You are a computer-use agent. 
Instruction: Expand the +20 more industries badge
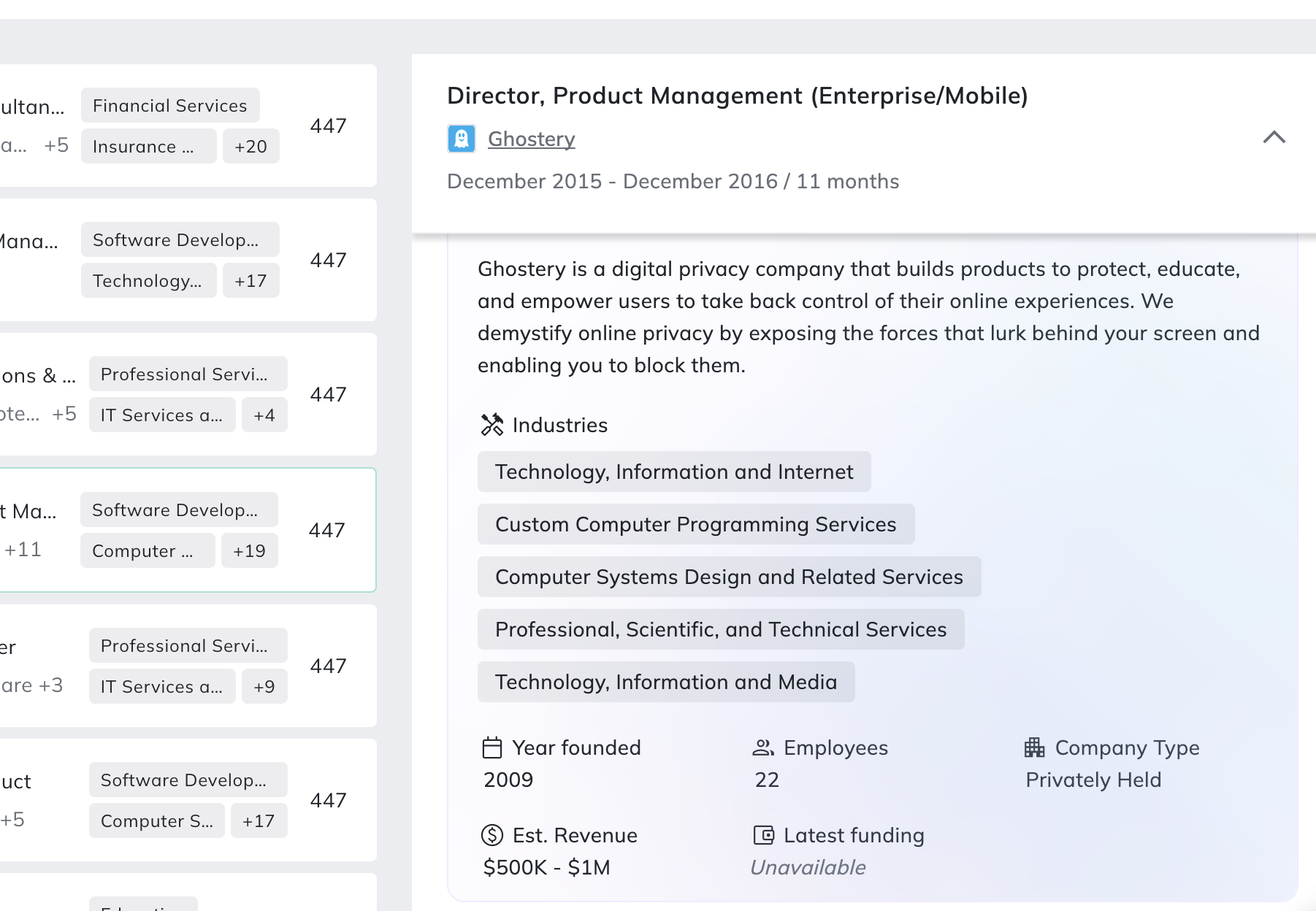tap(250, 146)
